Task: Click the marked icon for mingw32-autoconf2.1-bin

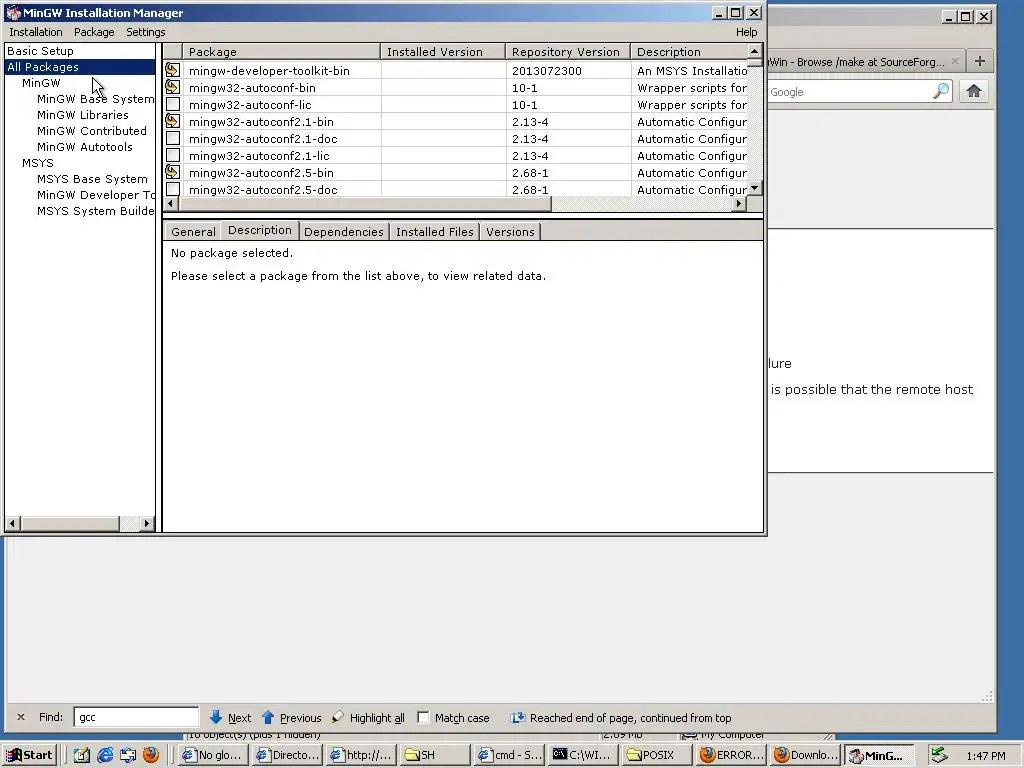Action: tap(172, 121)
